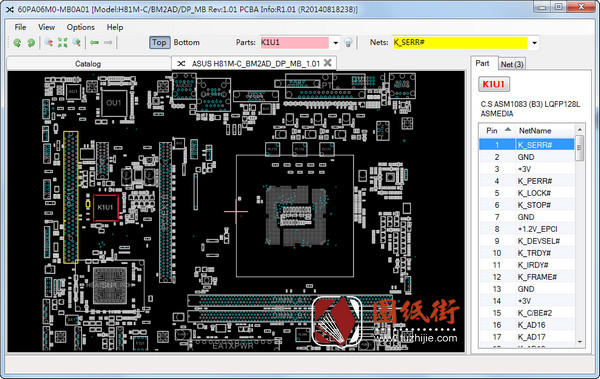Select the K_IRDY# pin row
The width and height of the screenshot is (600, 379).
click(527, 265)
